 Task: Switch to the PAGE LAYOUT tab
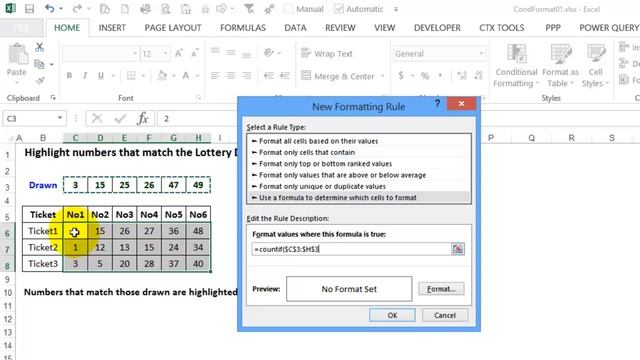tap(173, 28)
